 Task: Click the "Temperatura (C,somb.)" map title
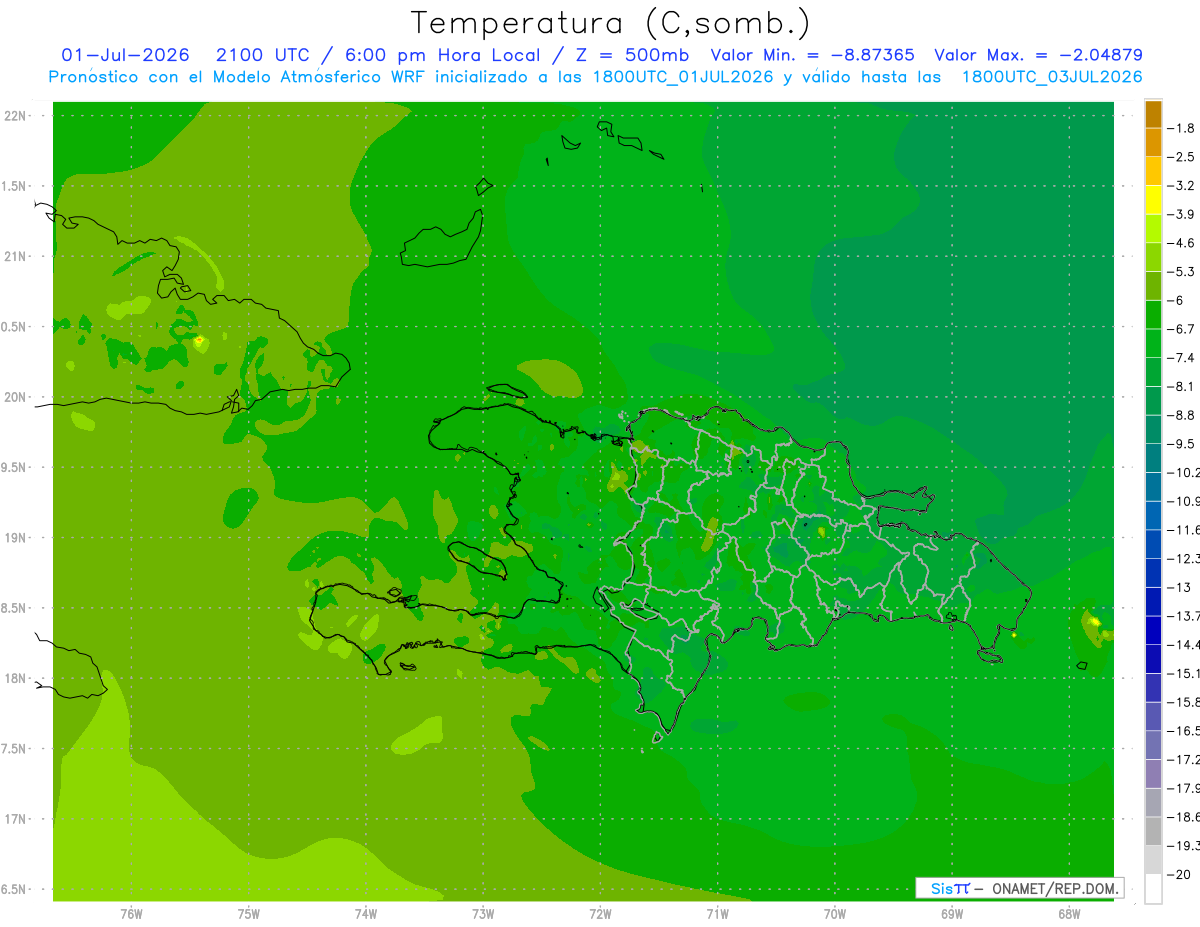tap(611, 23)
